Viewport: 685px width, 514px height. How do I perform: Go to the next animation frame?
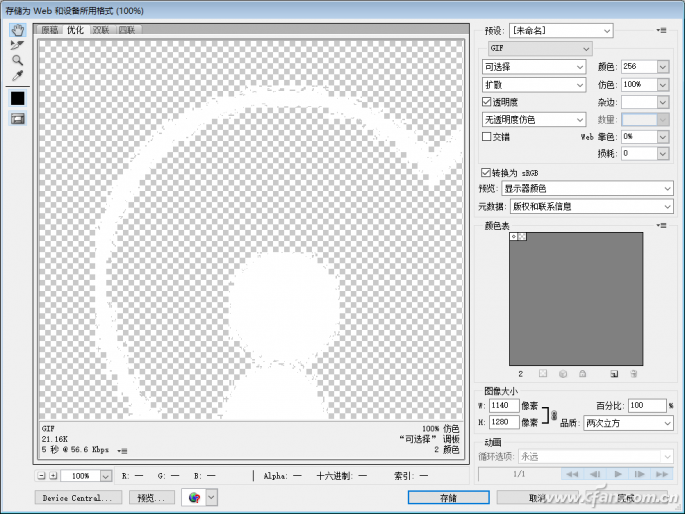tap(640, 474)
